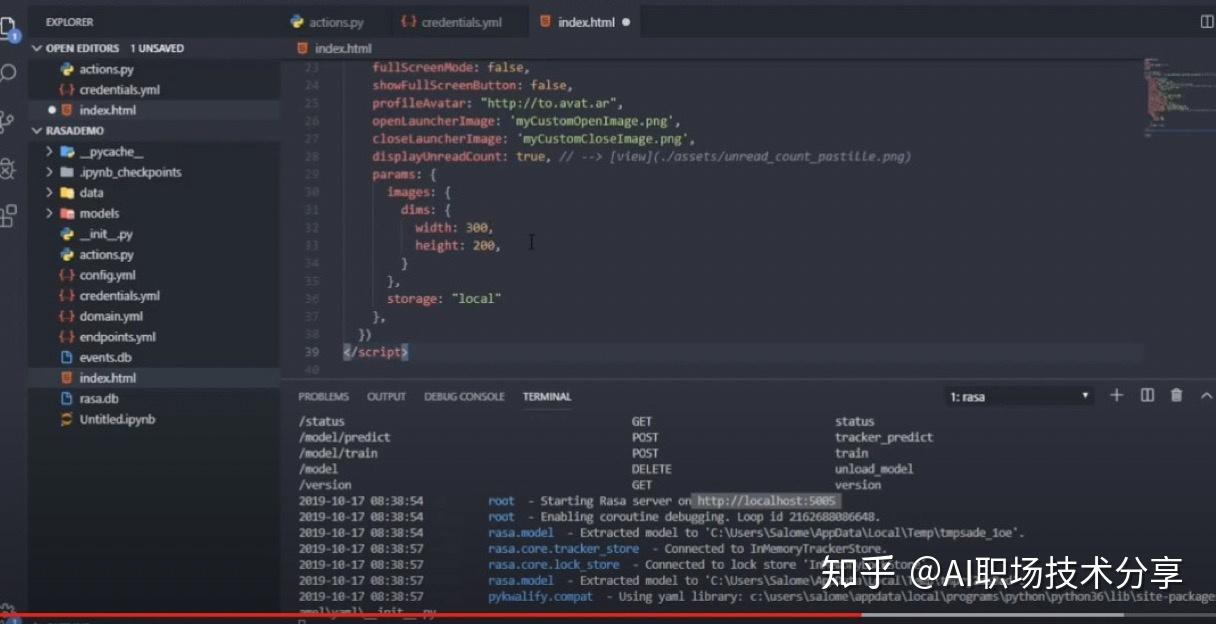Switch to the PROBLEMS tab
1216x624 pixels.
click(323, 396)
